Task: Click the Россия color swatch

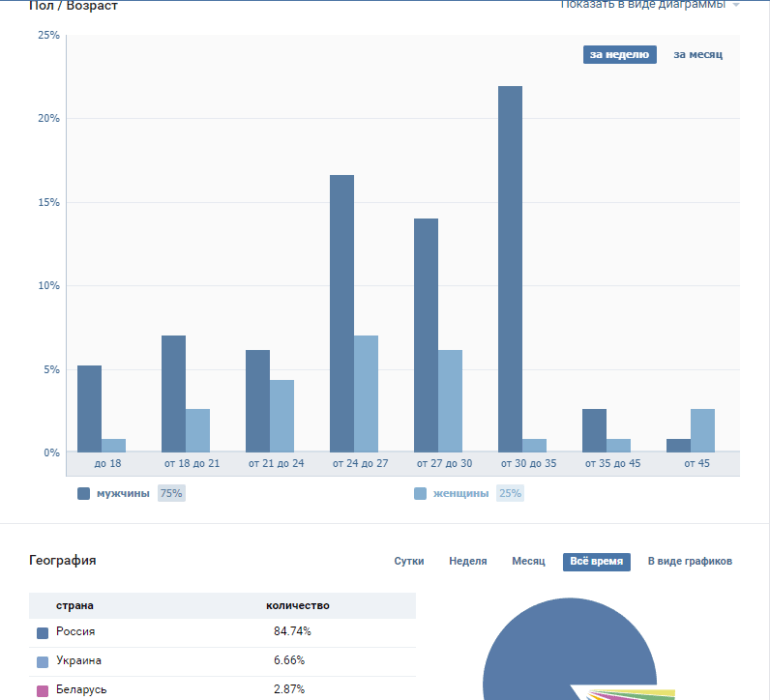Action: (43, 633)
